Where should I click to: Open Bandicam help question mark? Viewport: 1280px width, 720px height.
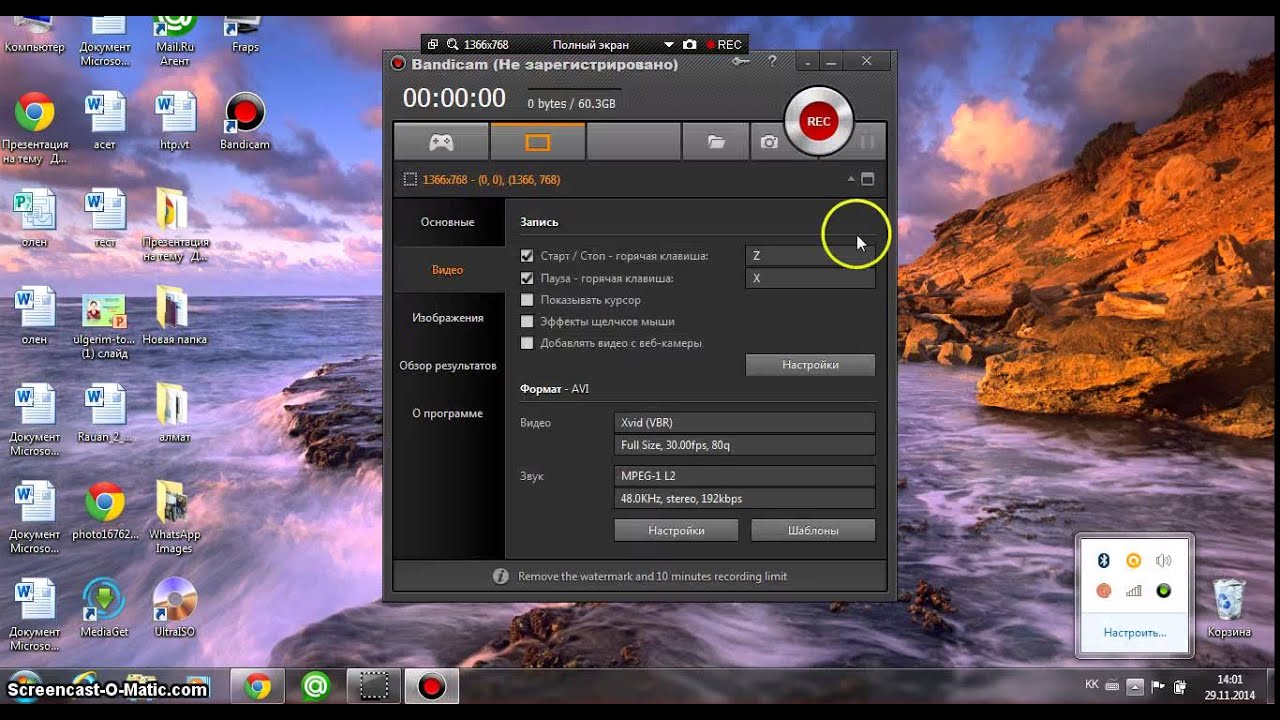(772, 61)
